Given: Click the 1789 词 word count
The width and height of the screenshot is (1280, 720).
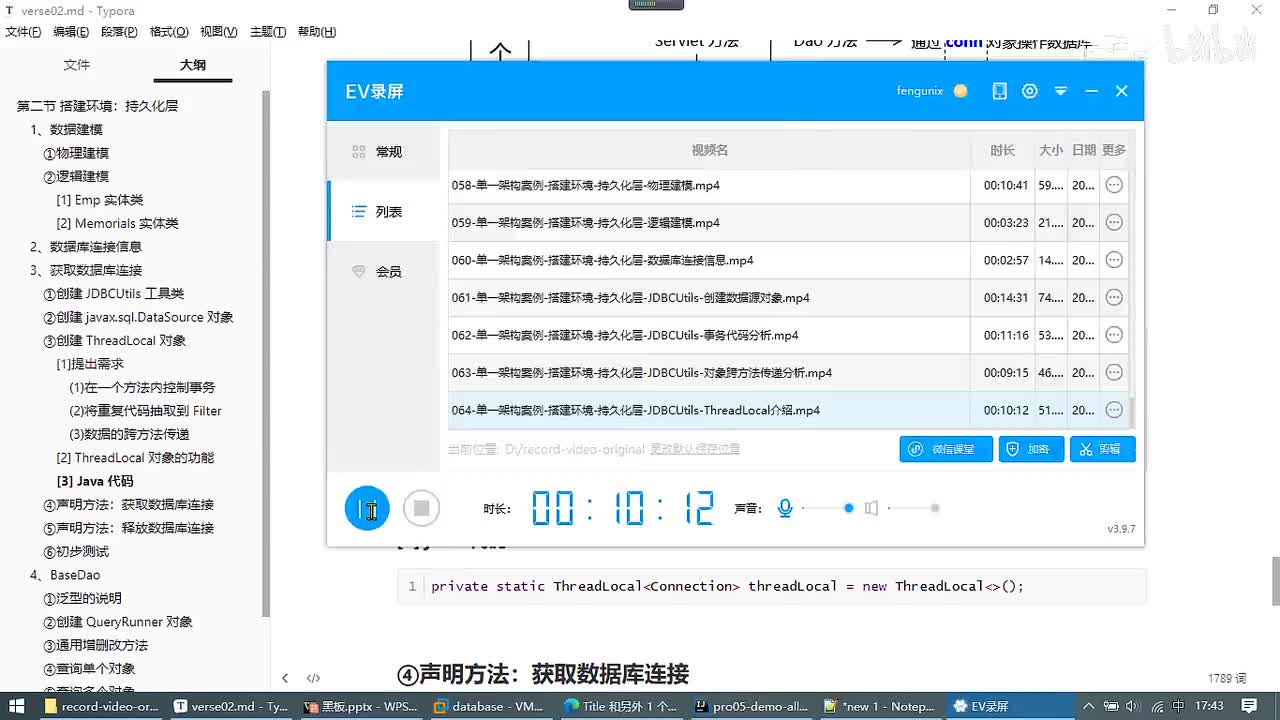Looking at the screenshot, I should point(1226,678).
